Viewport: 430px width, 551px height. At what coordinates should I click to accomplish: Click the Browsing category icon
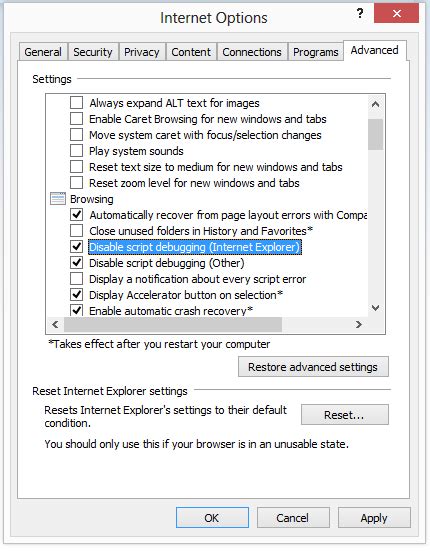[x=58, y=199]
